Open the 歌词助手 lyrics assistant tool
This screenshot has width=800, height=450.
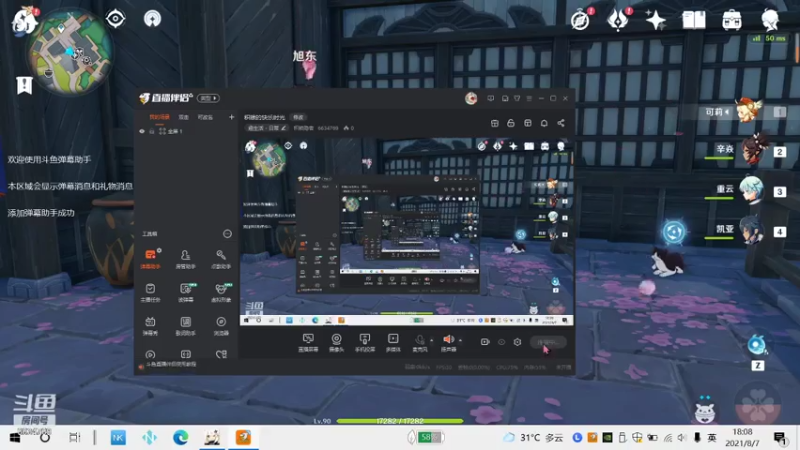point(185,326)
